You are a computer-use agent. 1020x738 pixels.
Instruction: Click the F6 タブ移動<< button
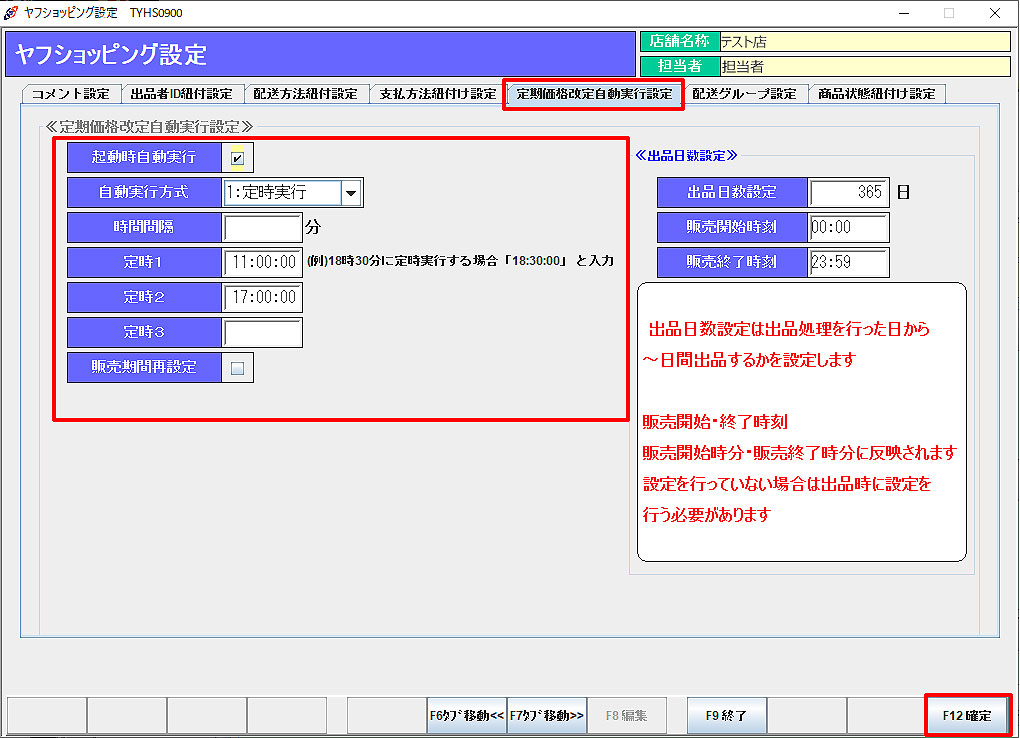[466, 715]
